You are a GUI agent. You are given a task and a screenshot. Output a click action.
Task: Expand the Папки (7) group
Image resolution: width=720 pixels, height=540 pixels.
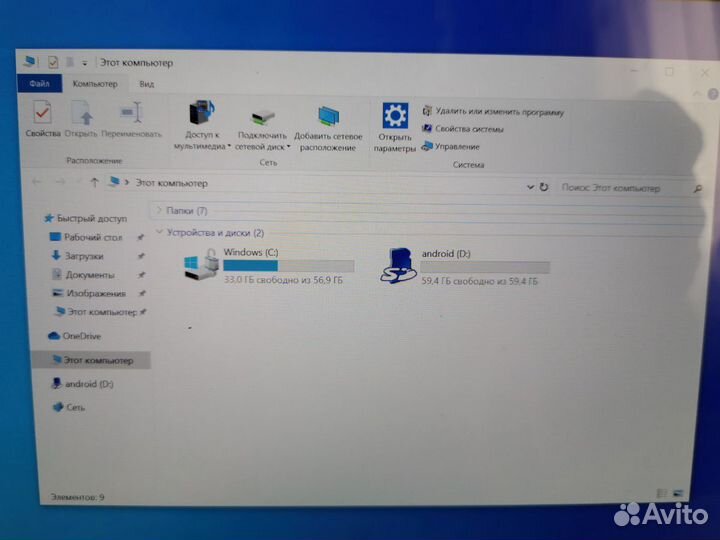point(159,210)
